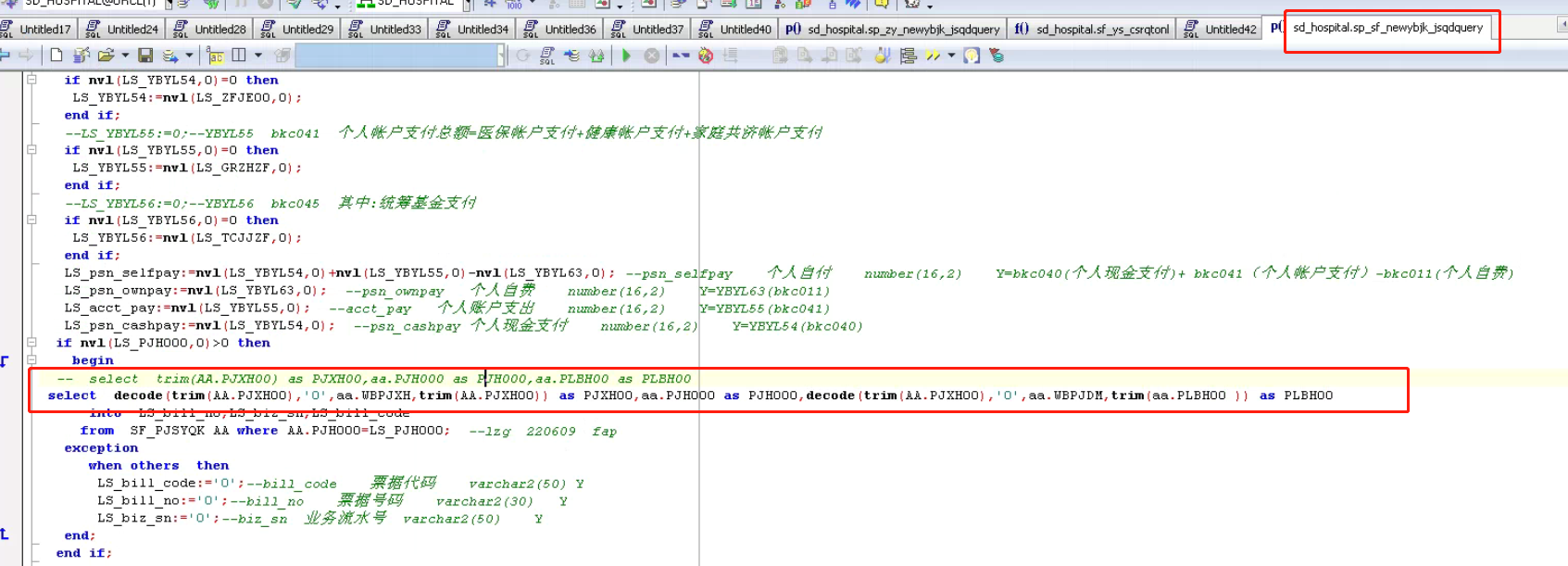The height and width of the screenshot is (566, 1568).
Task: Switch to the Untitled40 tab
Action: (736, 29)
